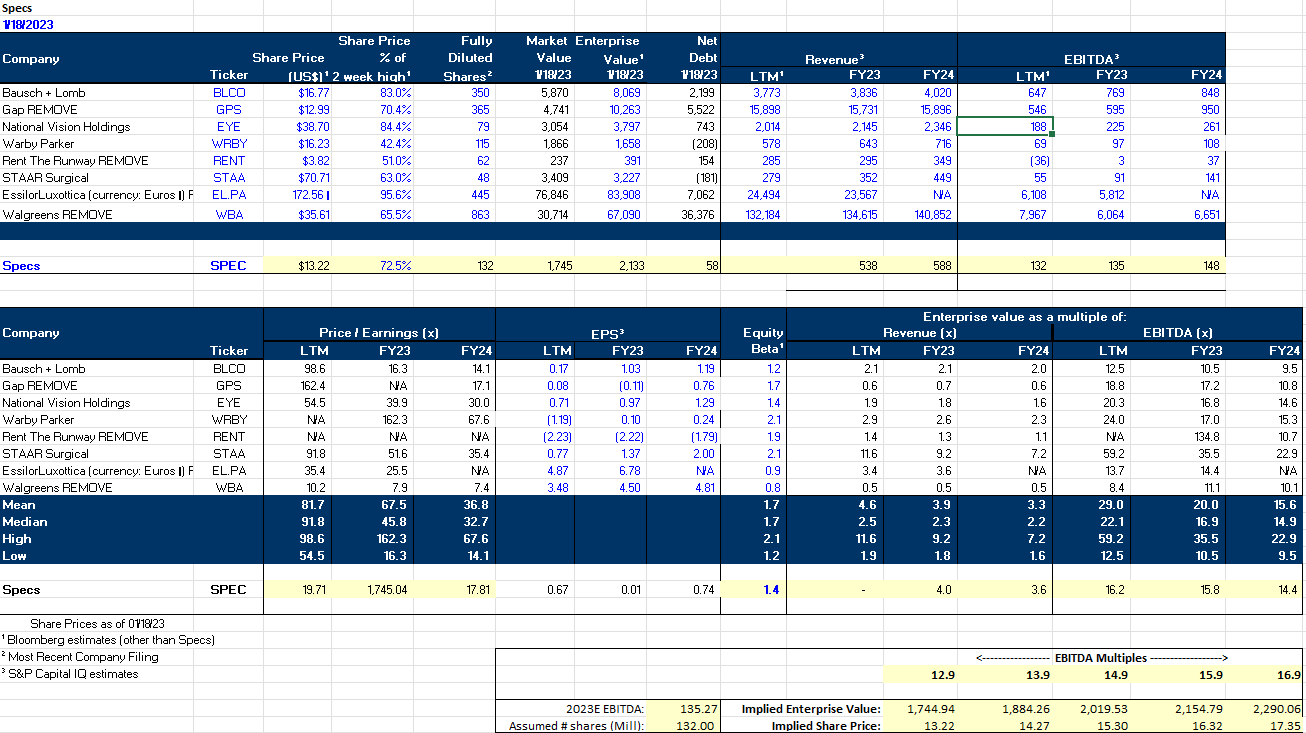Click Walgreens EPS FY24 4.81
The height and width of the screenshot is (733, 1306).
pos(706,488)
